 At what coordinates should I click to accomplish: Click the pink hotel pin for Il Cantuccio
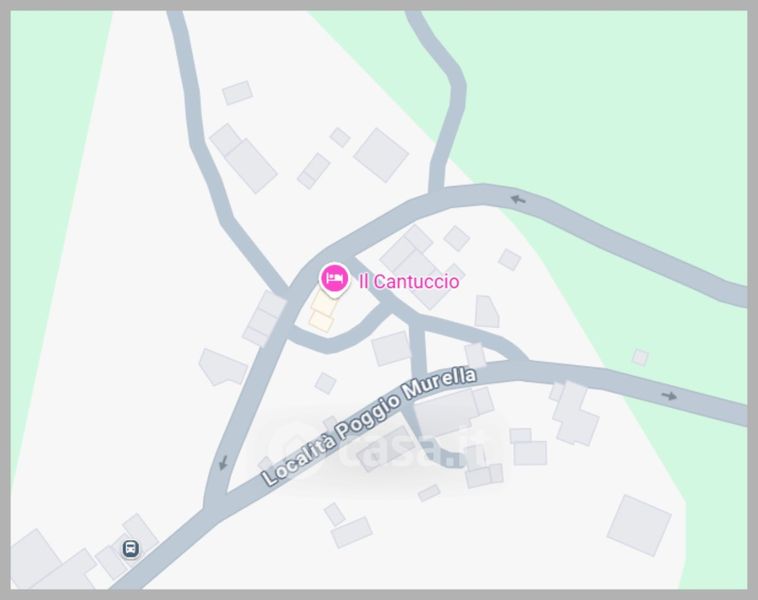(x=334, y=279)
